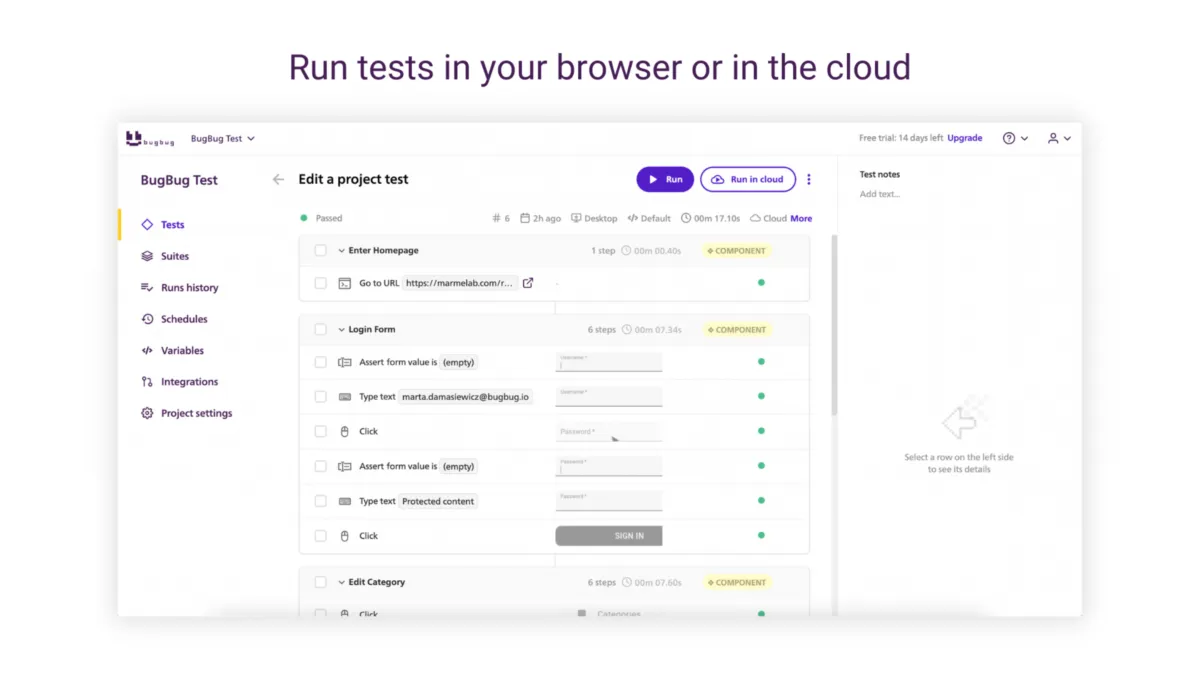
Task: Open the three-dot more options menu
Action: pos(809,180)
